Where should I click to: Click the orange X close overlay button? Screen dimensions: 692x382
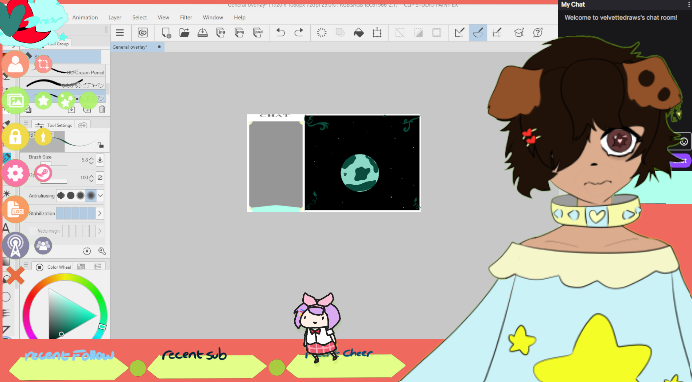click(15, 276)
